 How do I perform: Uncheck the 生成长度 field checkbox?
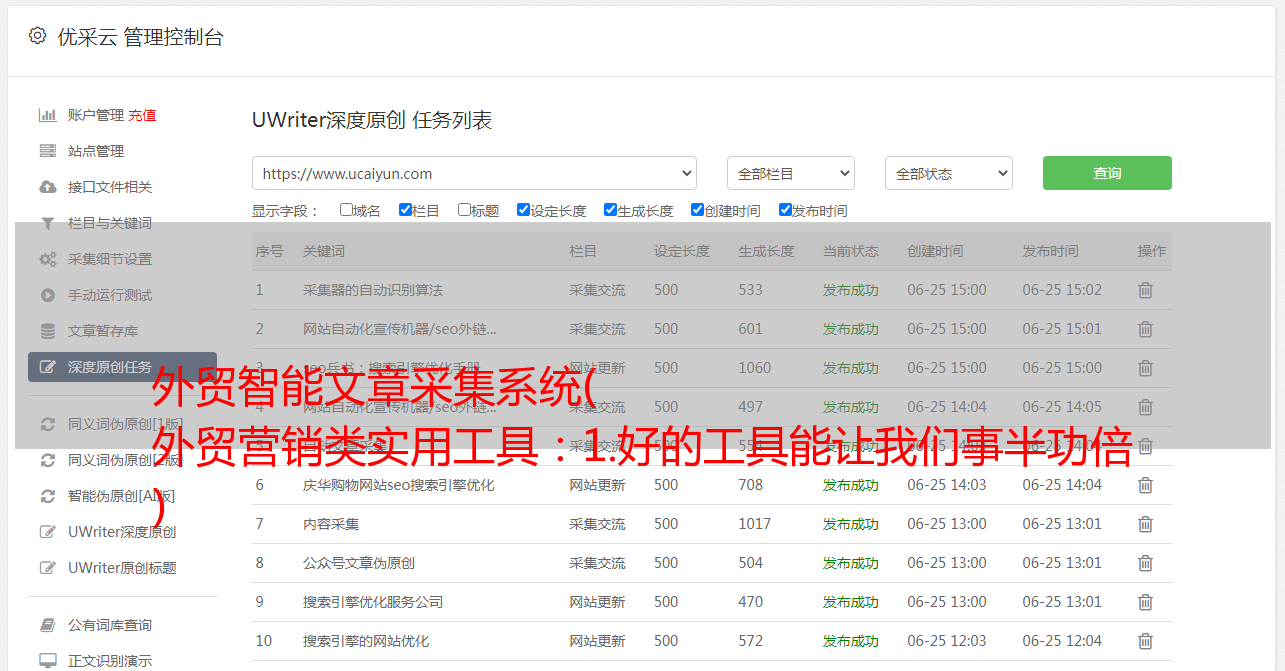[610, 210]
